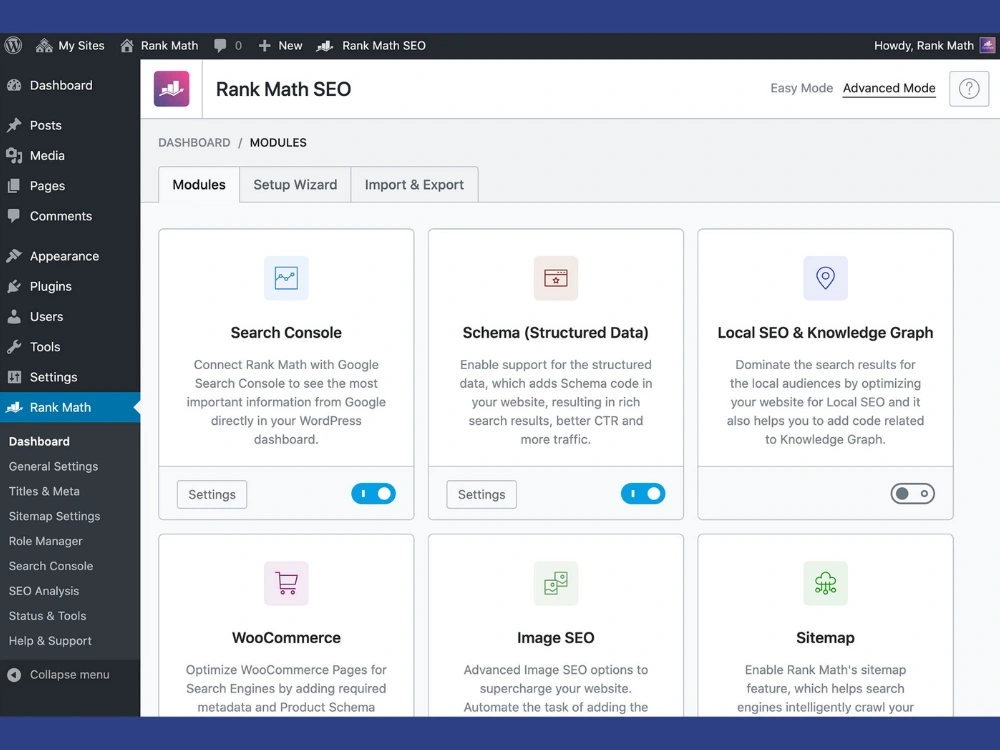The height and width of the screenshot is (750, 1000).
Task: Click the WooCommerce shopping cart icon
Action: click(x=286, y=583)
